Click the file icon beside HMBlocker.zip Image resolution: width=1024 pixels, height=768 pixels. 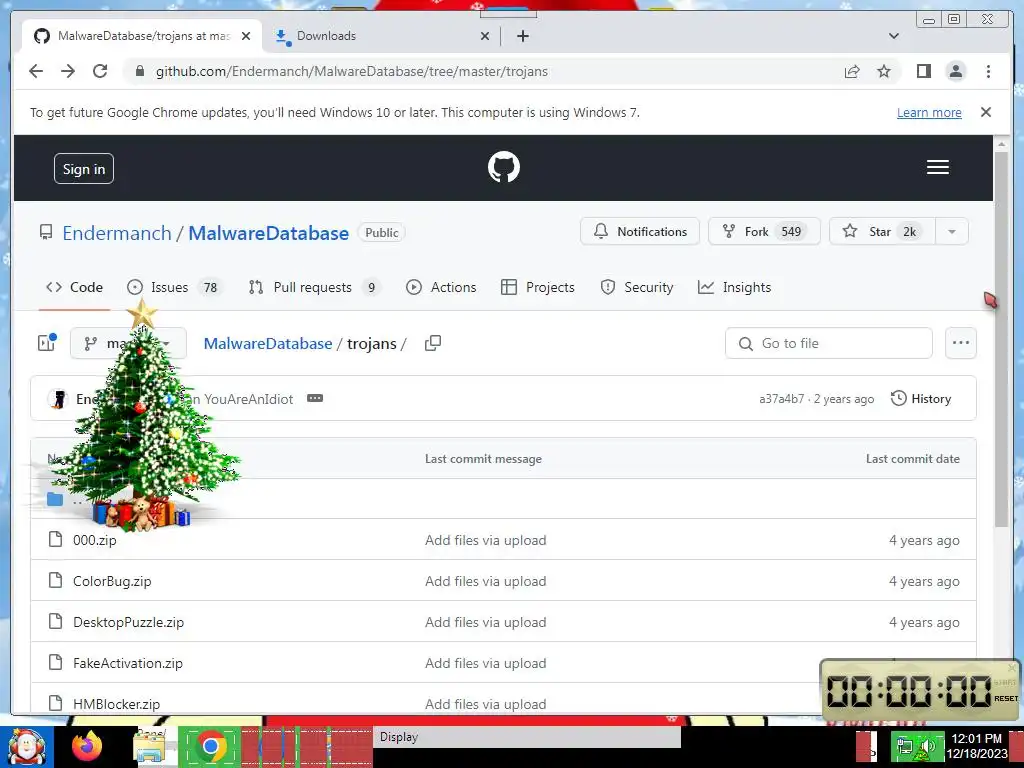[x=56, y=703]
